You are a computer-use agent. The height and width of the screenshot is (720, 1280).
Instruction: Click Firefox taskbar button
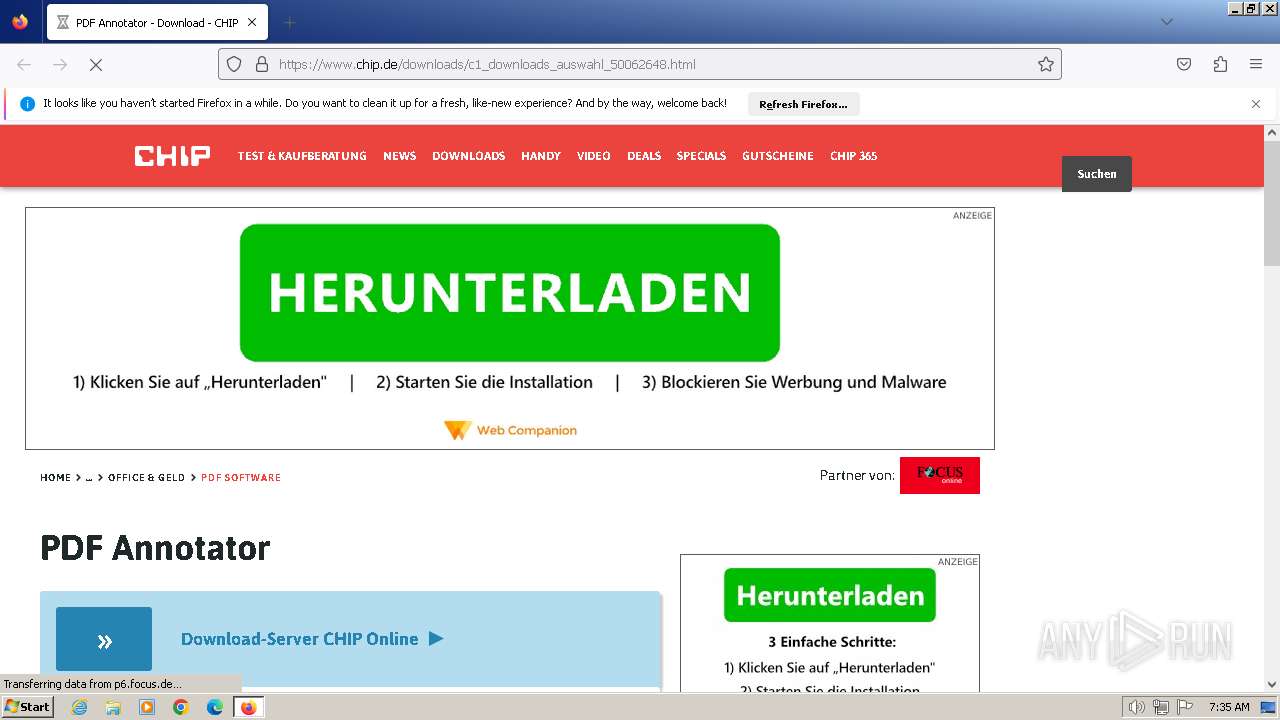248,707
